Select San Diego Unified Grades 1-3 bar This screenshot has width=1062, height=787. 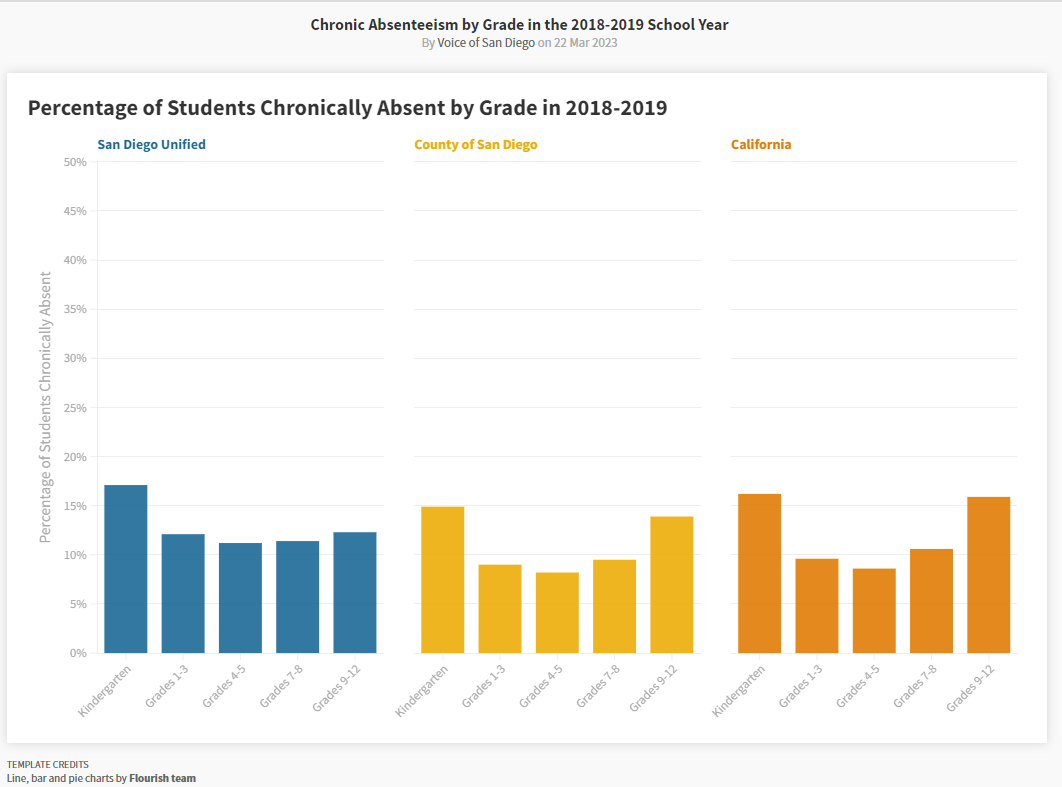183,593
